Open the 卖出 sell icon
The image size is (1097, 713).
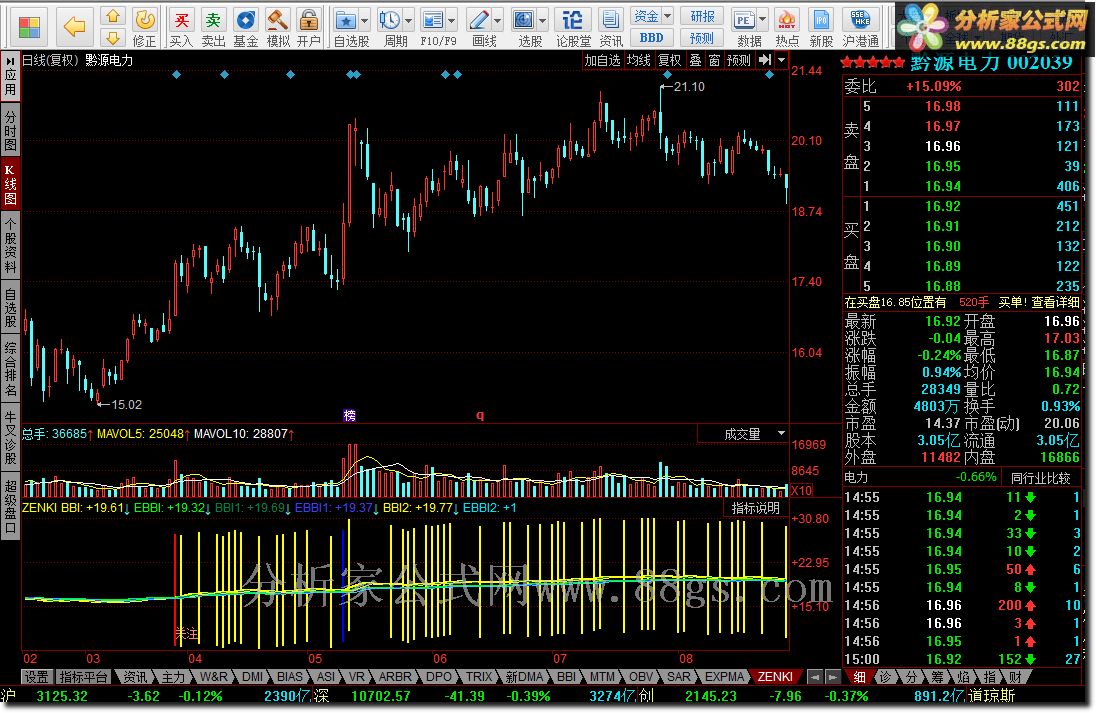coord(213,20)
